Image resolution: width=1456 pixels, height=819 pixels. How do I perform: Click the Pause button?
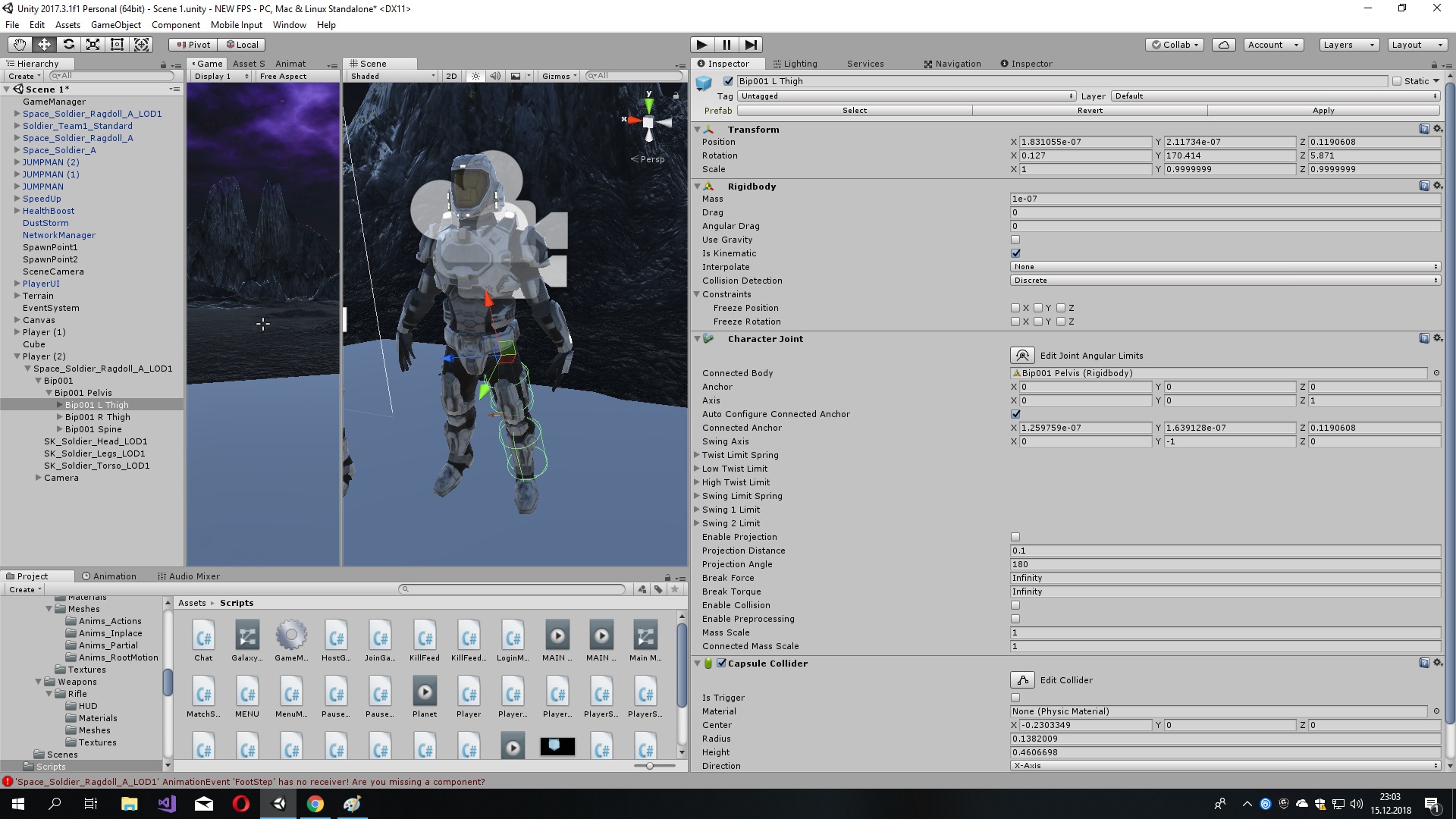[726, 45]
